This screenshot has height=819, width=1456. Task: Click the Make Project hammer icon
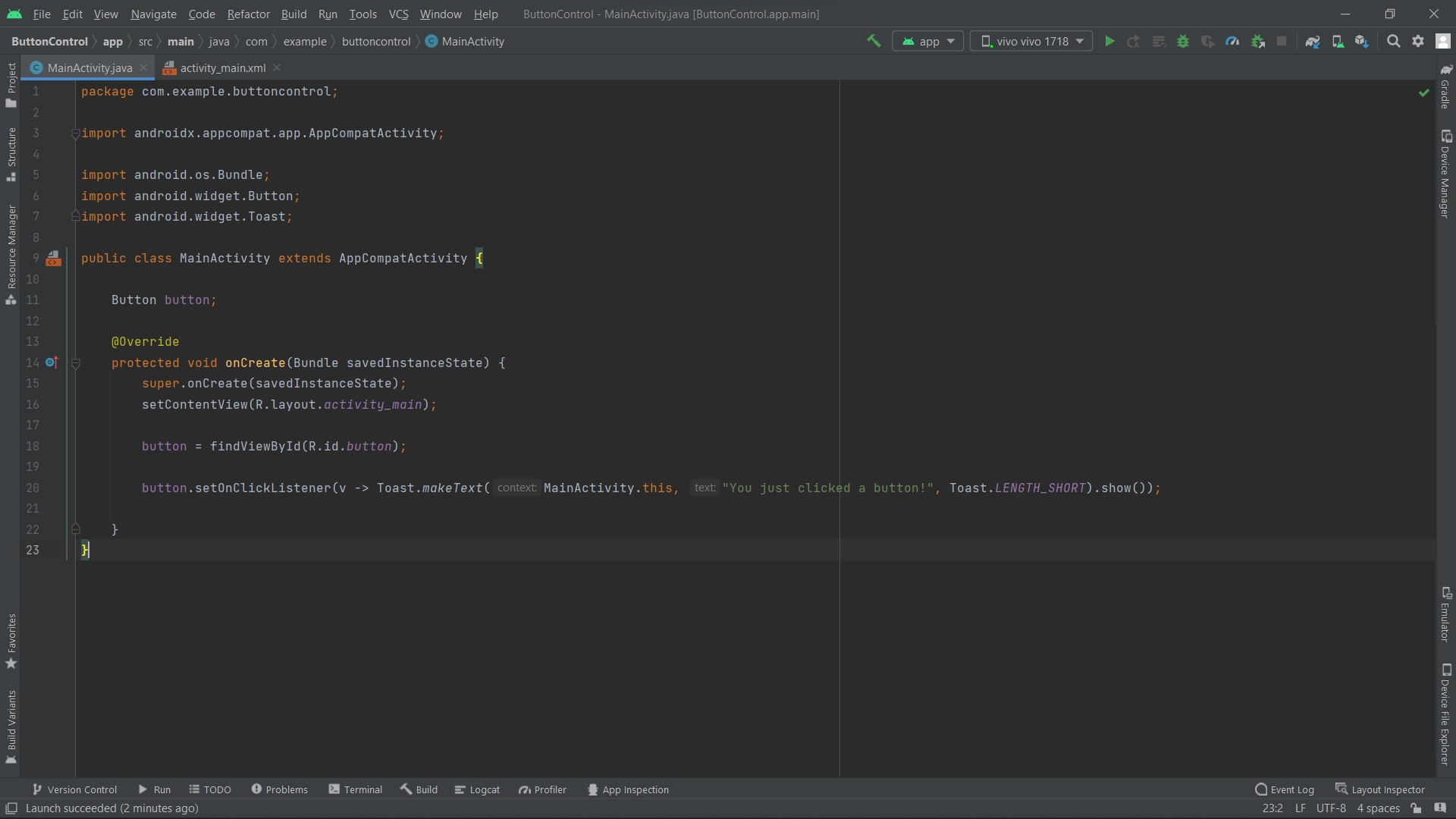(x=874, y=41)
